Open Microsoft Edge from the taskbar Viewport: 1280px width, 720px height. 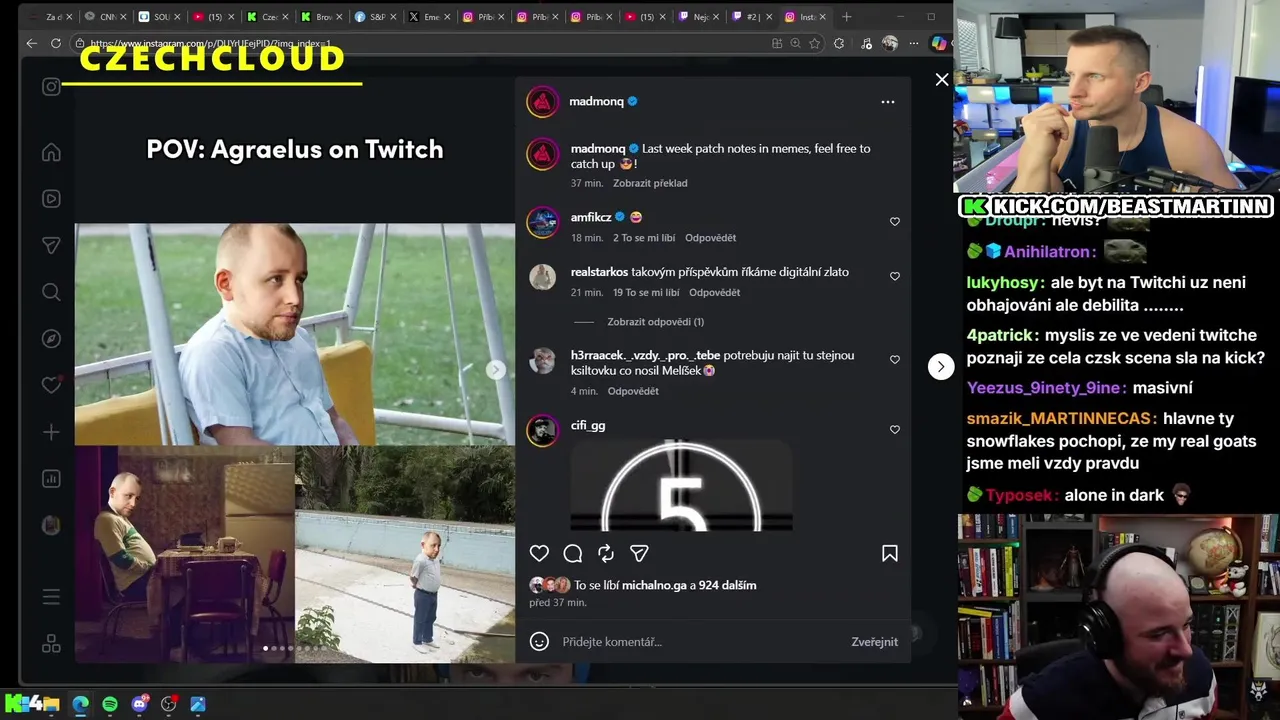[x=80, y=704]
